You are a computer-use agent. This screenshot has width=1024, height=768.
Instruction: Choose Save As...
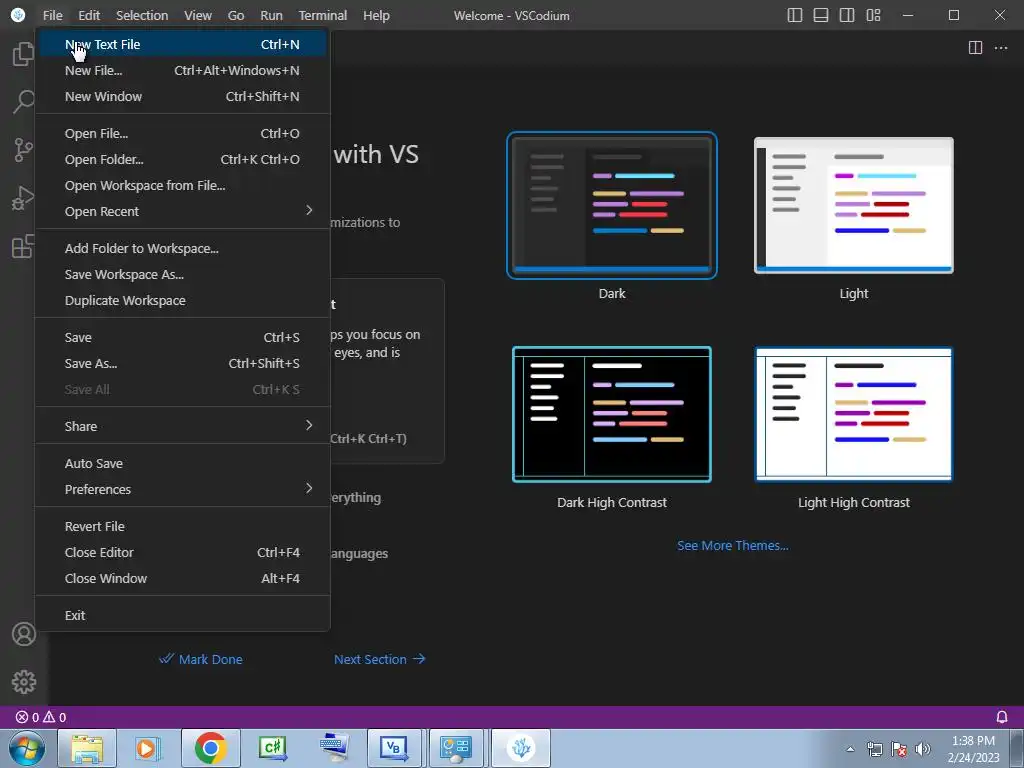pyautogui.click(x=182, y=364)
